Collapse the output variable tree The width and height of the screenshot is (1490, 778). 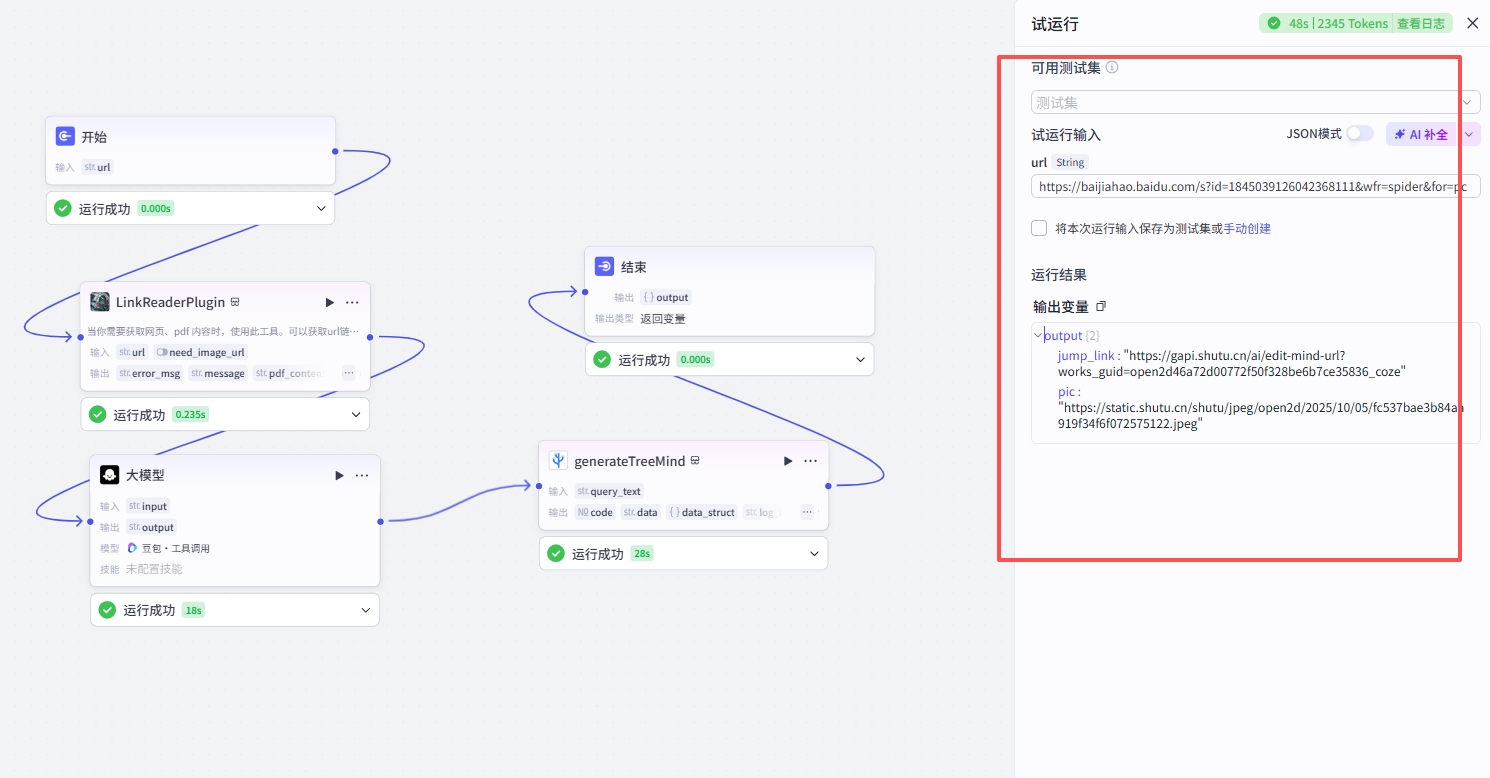pos(1038,335)
